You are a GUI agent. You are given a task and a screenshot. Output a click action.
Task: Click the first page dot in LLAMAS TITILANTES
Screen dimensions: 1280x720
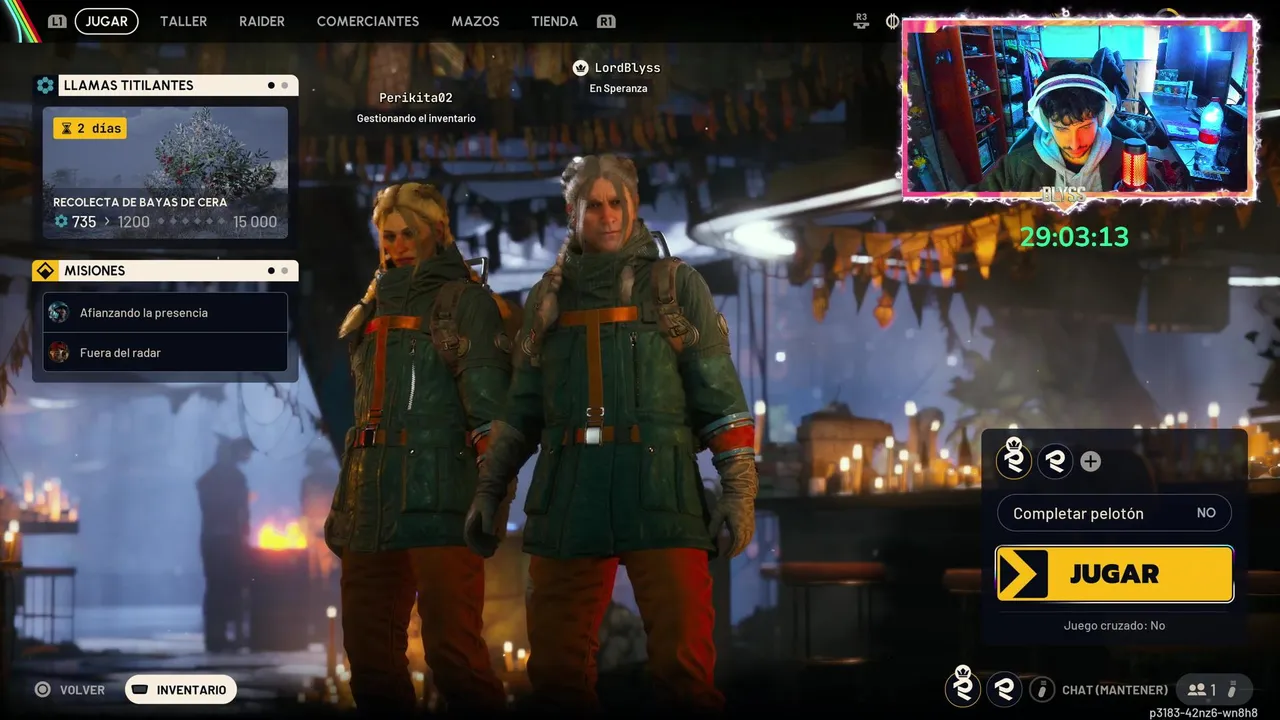pyautogui.click(x=271, y=86)
